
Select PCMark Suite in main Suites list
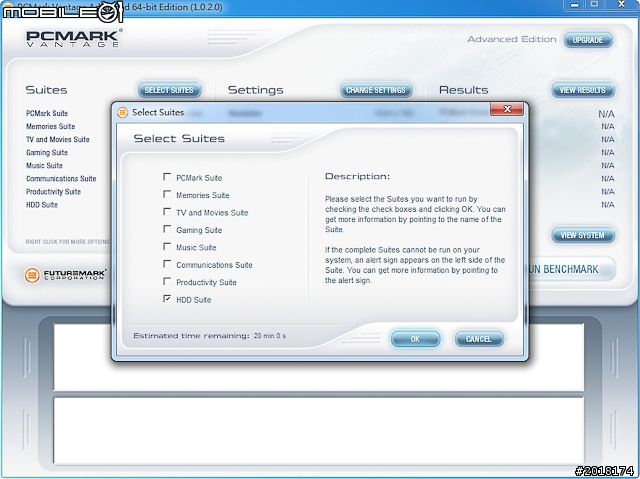(x=47, y=113)
